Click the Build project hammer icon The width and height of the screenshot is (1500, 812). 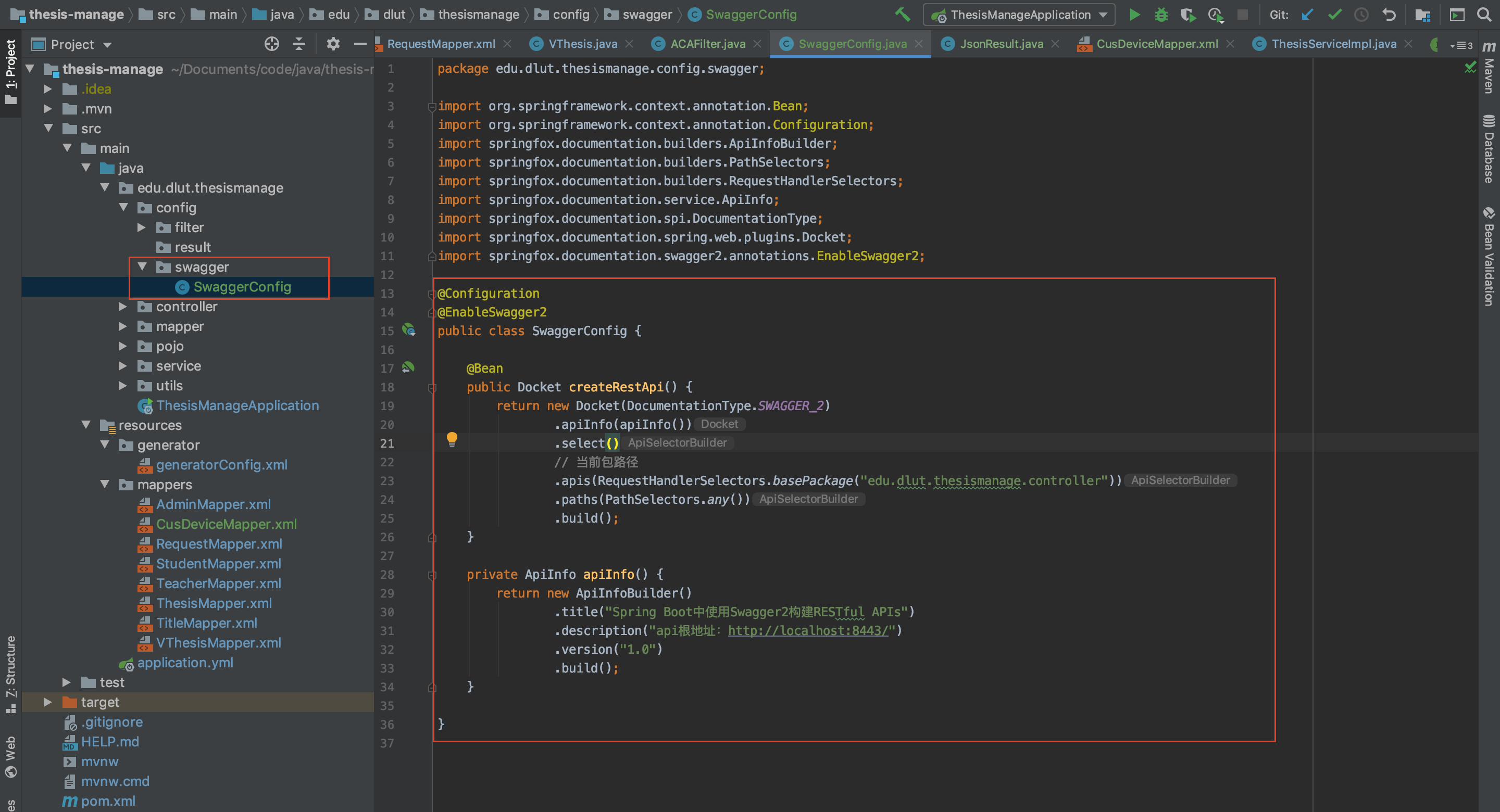pyautogui.click(x=903, y=15)
